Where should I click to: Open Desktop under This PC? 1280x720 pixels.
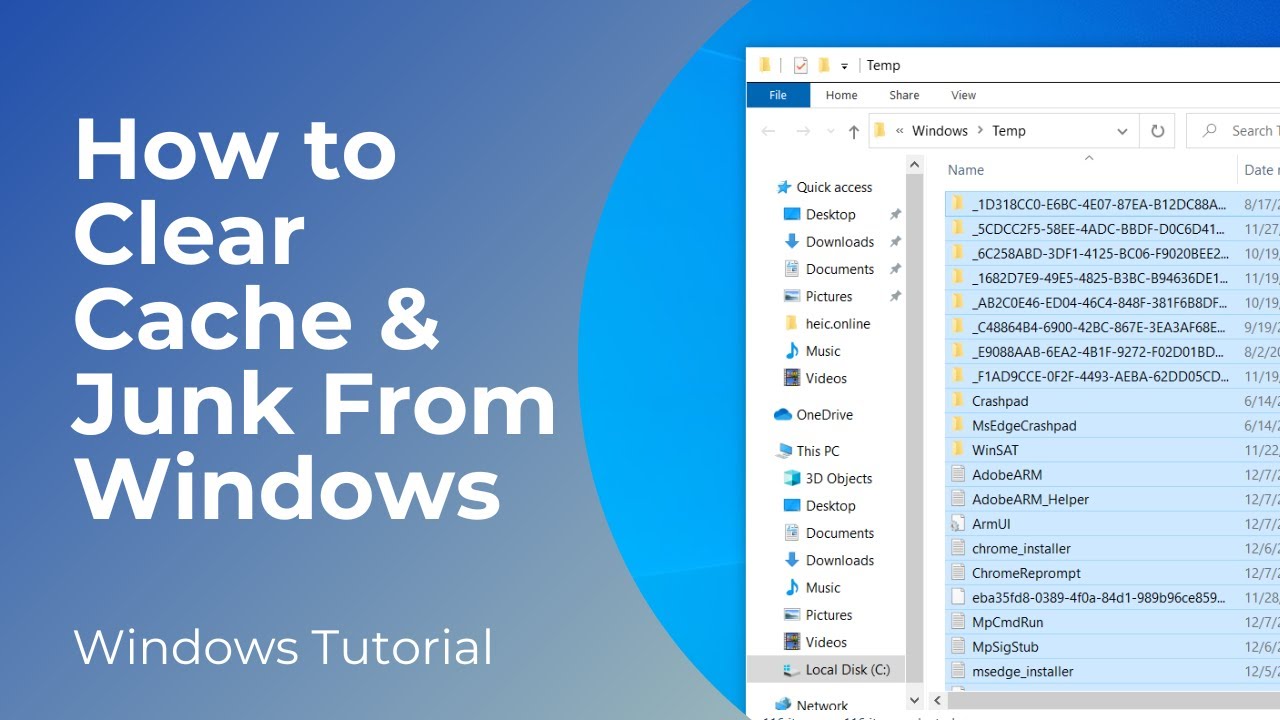(831, 506)
